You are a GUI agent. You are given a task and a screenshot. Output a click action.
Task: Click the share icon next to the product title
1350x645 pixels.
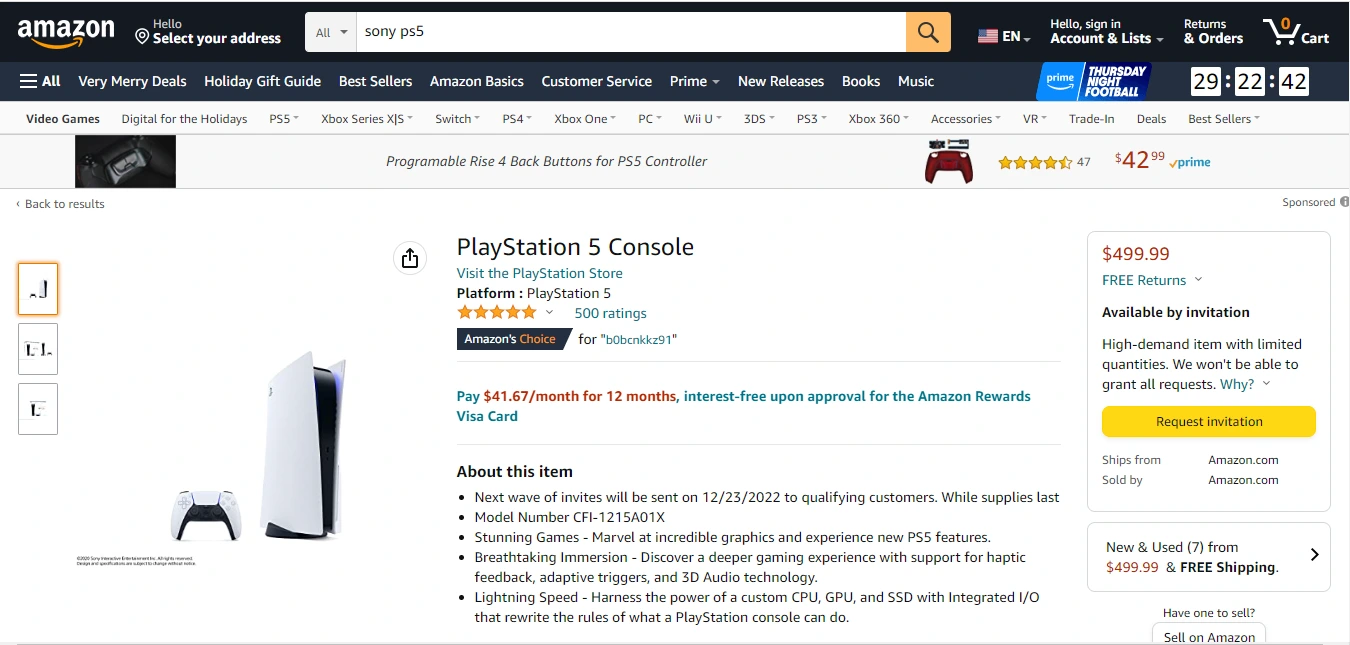tap(410, 258)
